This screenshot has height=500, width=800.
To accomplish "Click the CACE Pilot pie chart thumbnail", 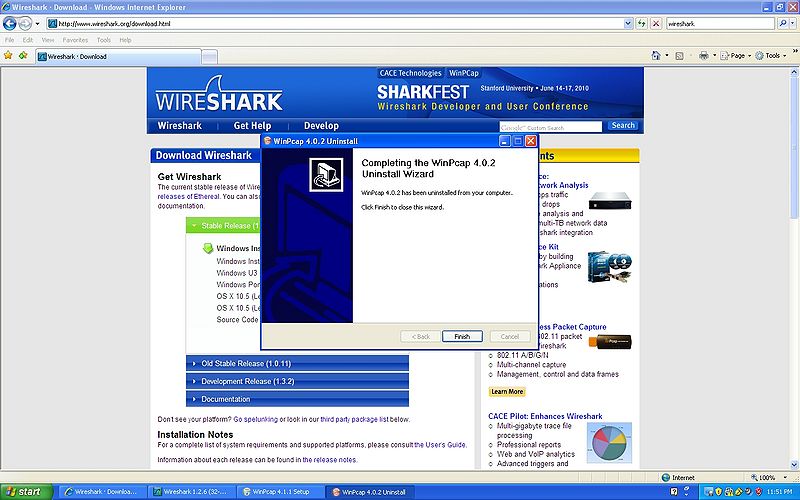I will pos(609,442).
